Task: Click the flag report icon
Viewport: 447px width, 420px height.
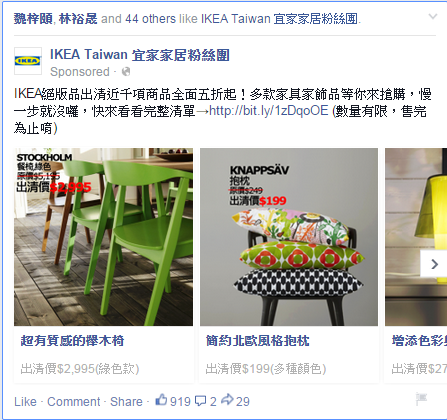Action: pyautogui.click(x=421, y=398)
